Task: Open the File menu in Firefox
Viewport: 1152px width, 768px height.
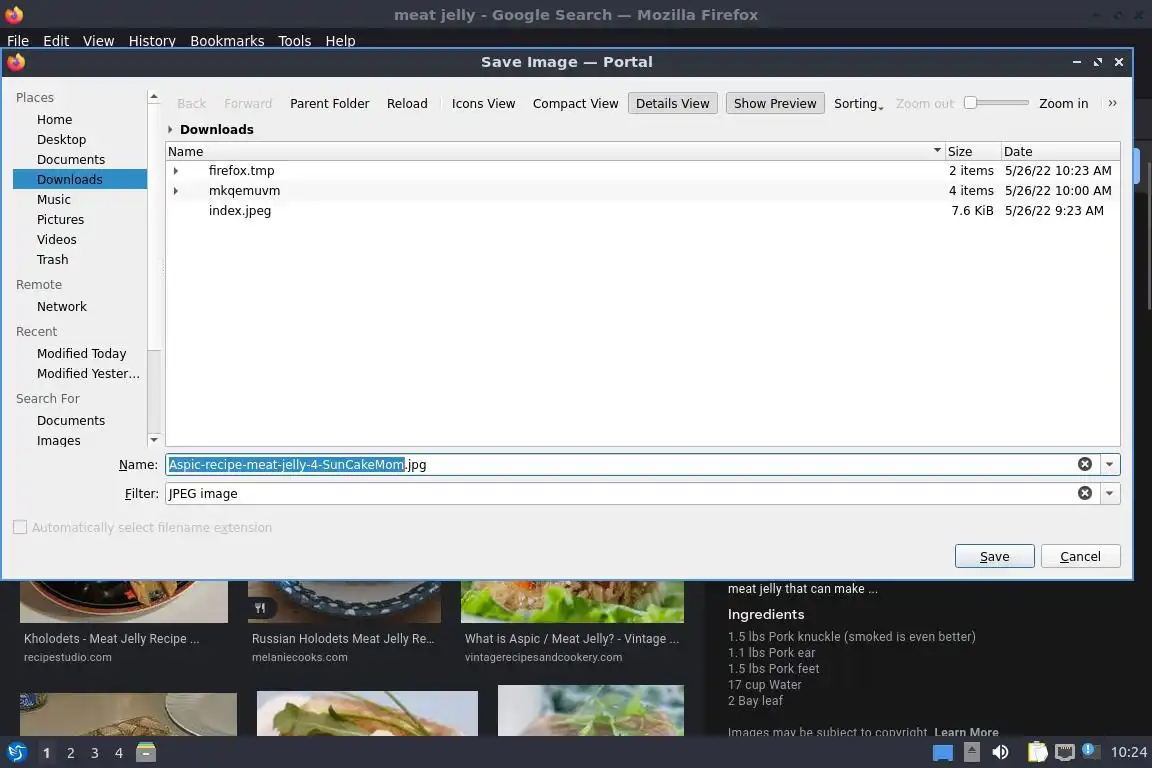Action: [x=18, y=40]
